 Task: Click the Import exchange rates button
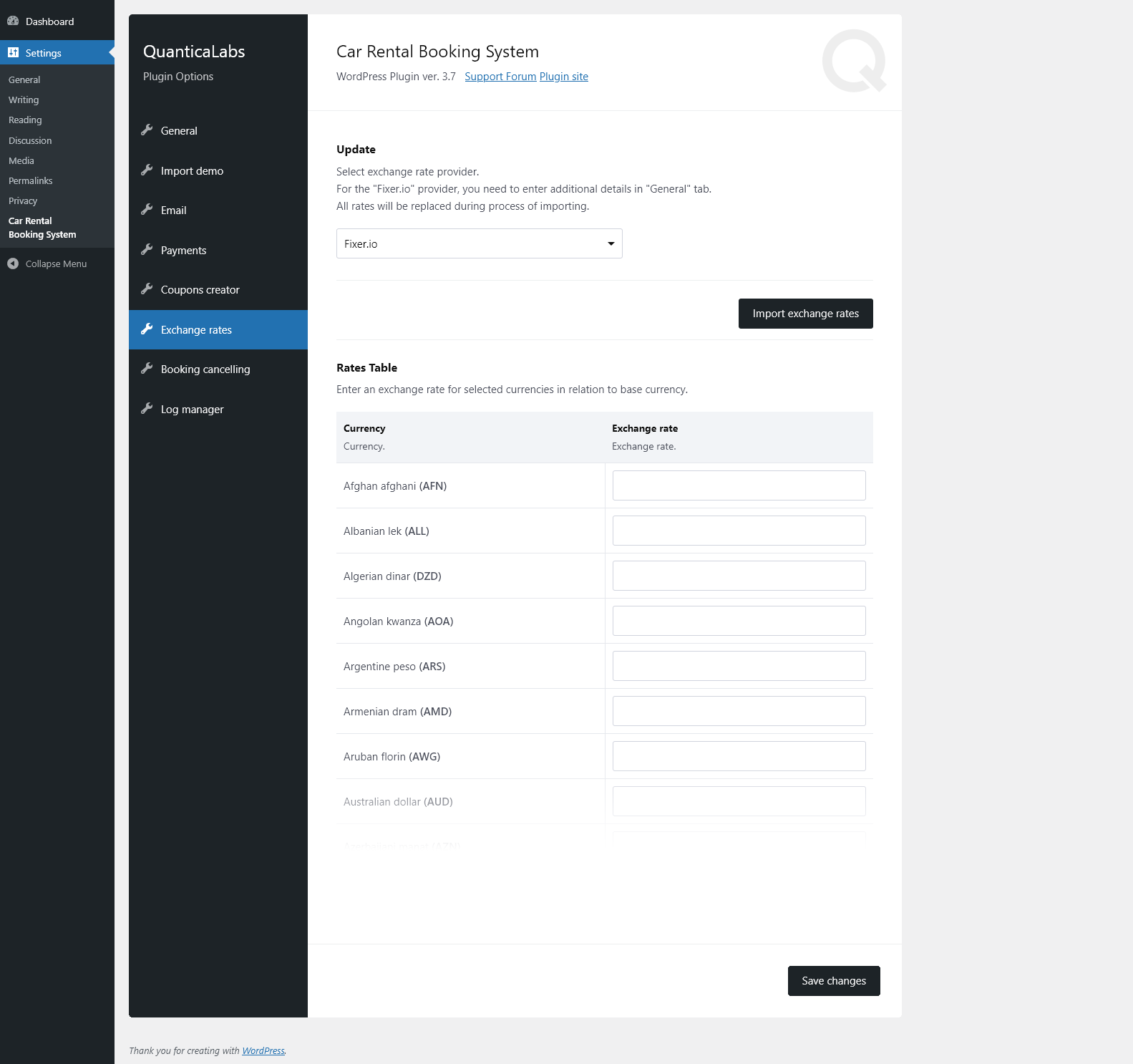[x=806, y=314]
